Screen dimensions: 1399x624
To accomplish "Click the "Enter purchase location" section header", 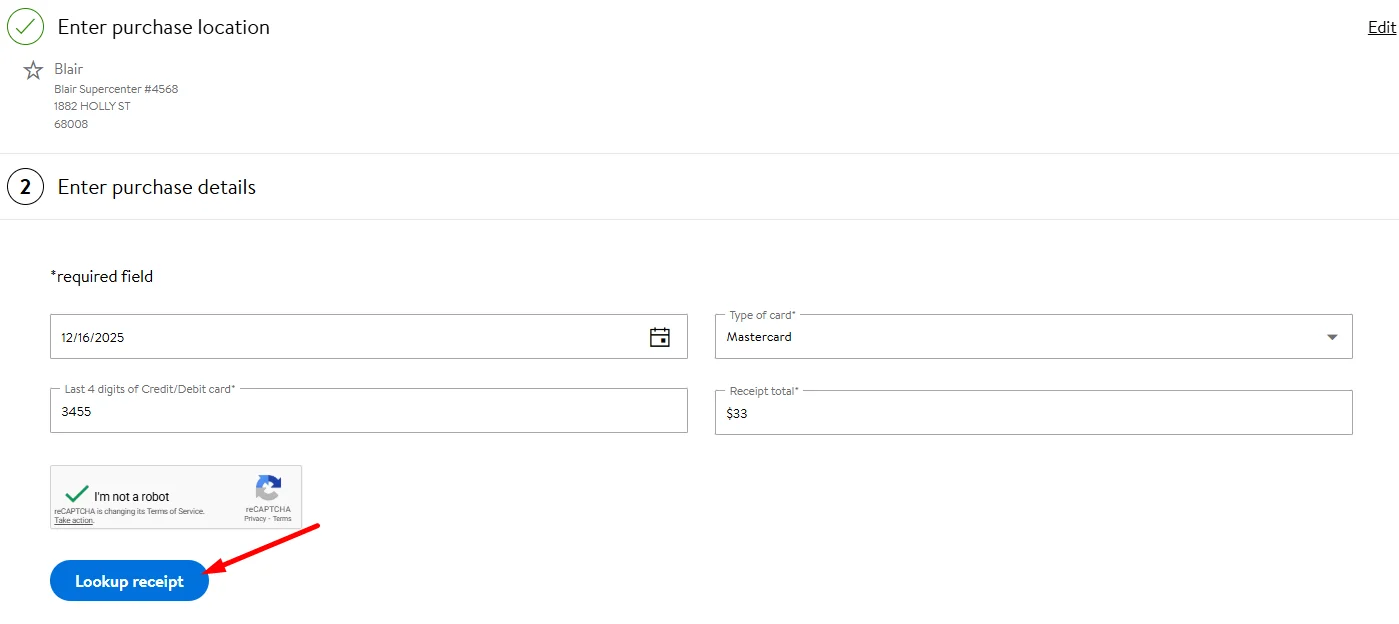I will [164, 27].
